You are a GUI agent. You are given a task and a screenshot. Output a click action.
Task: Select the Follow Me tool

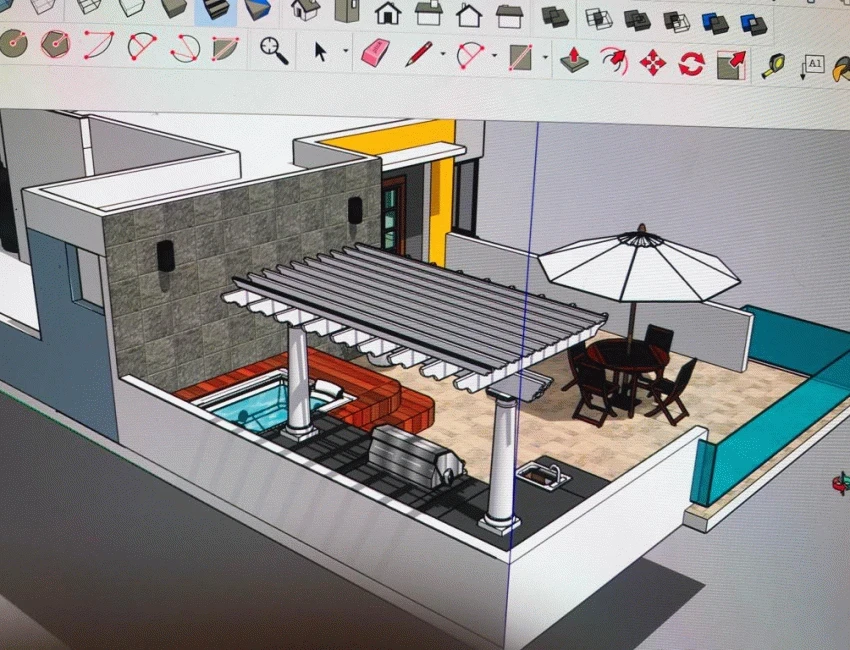[613, 61]
